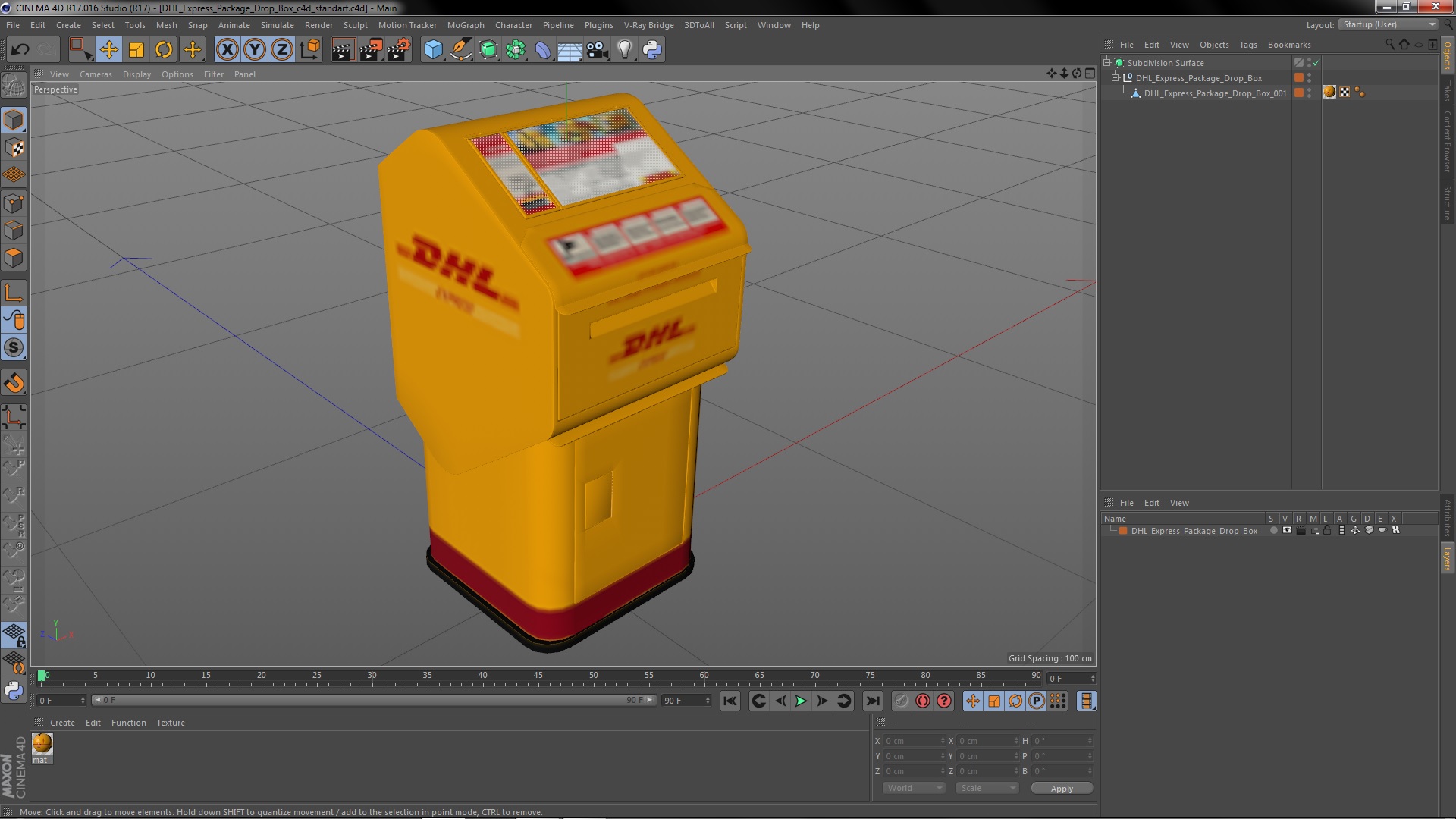Collapse Subdivision Surface tree node
The height and width of the screenshot is (819, 1456).
(x=1108, y=63)
